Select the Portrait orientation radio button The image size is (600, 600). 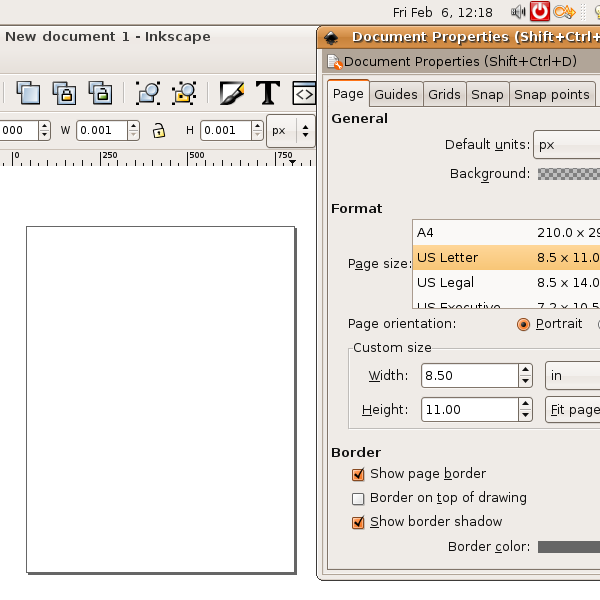coord(524,324)
